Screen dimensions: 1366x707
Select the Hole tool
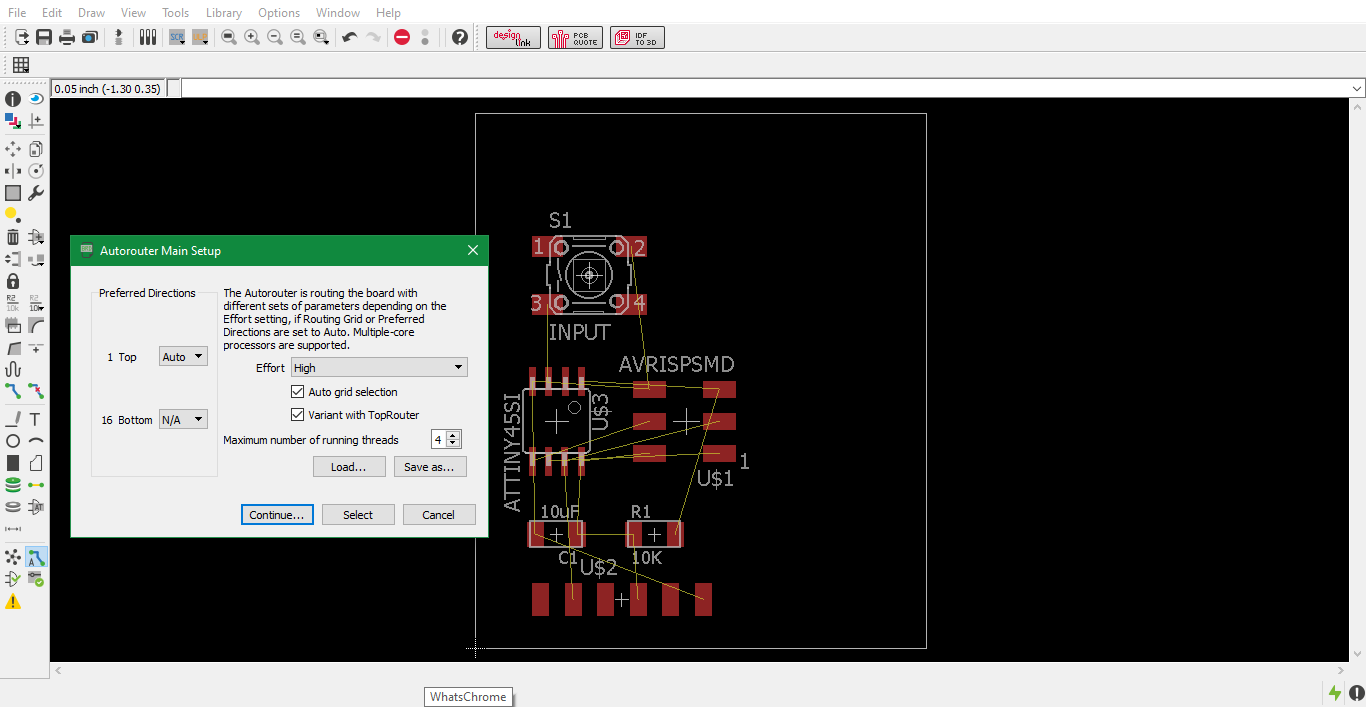click(12, 507)
